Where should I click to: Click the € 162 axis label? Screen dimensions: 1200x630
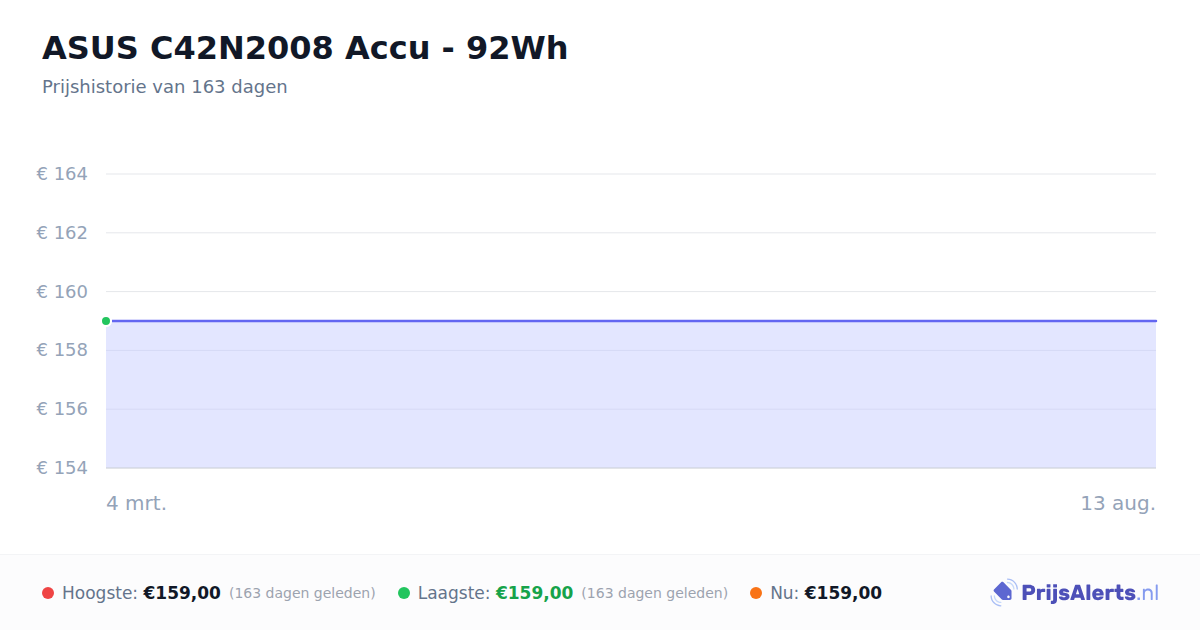[62, 233]
